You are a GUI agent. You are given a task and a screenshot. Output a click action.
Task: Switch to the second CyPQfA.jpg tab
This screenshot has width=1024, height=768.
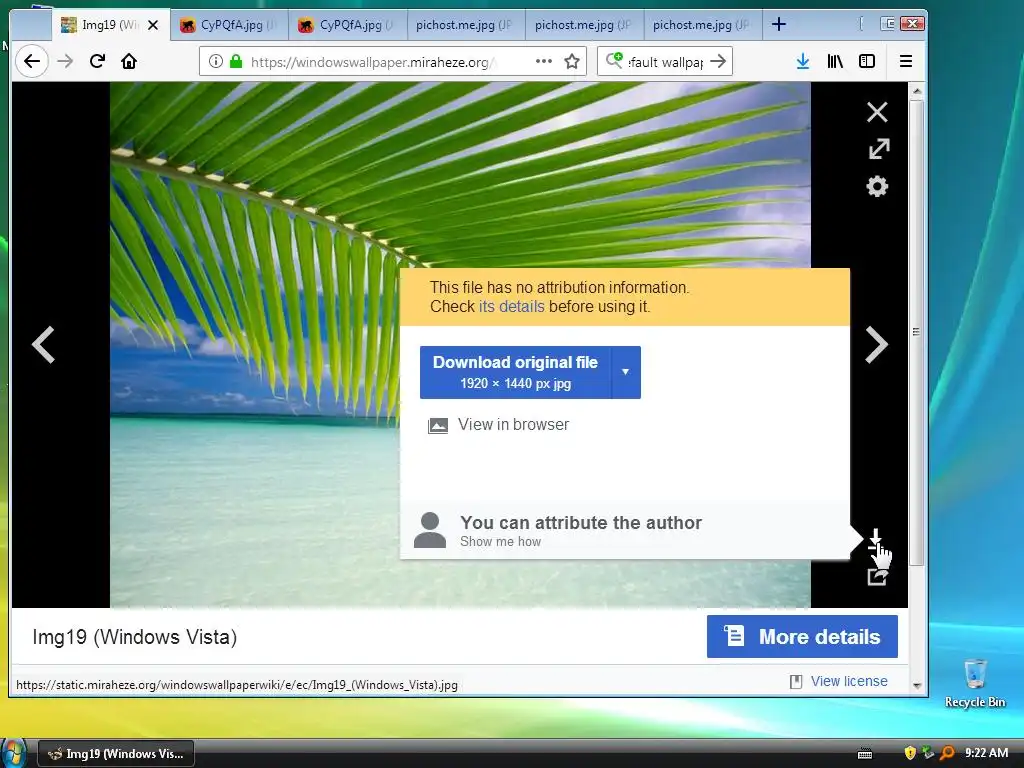click(347, 25)
